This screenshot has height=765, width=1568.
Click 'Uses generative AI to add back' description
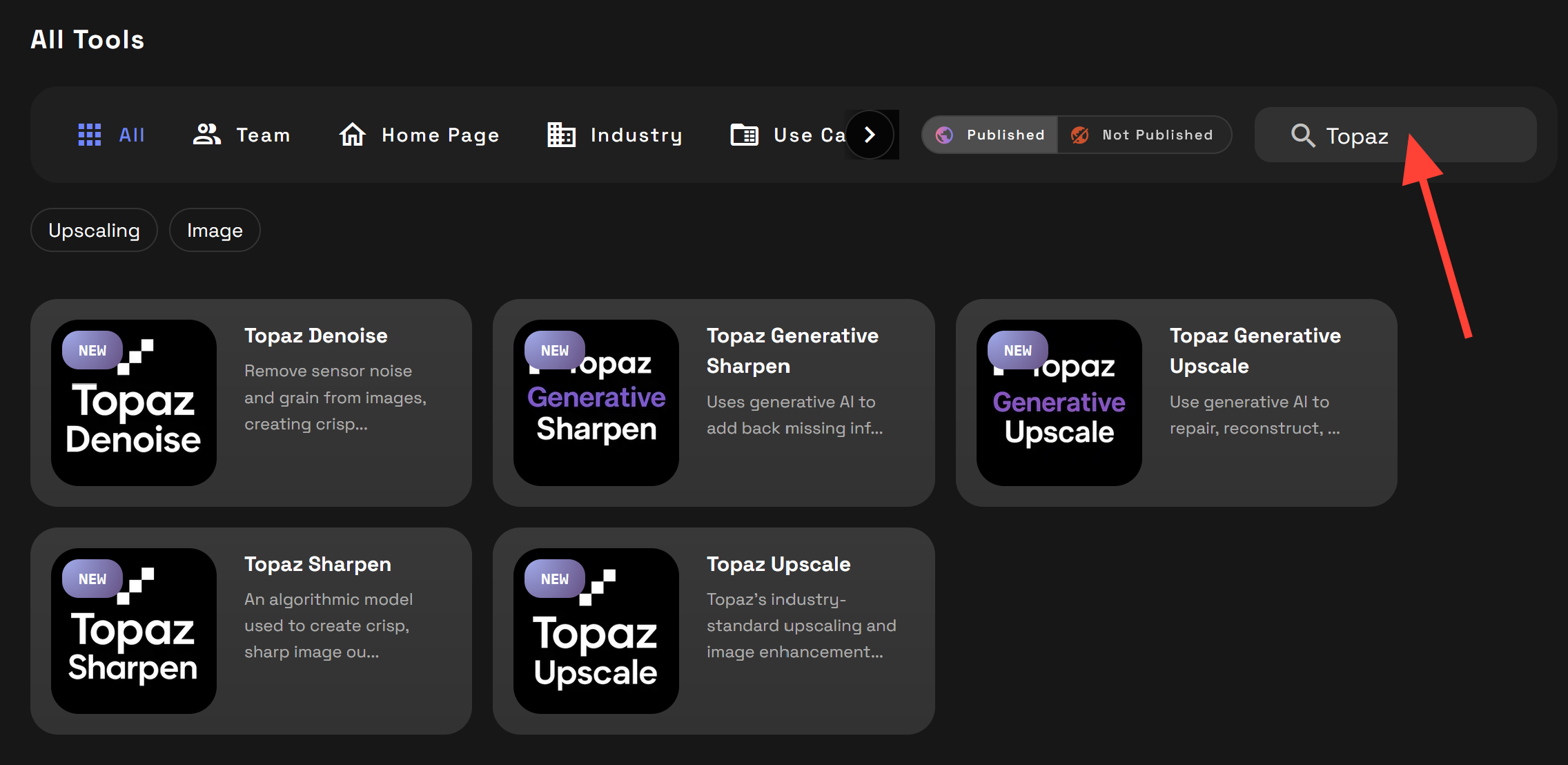(795, 415)
